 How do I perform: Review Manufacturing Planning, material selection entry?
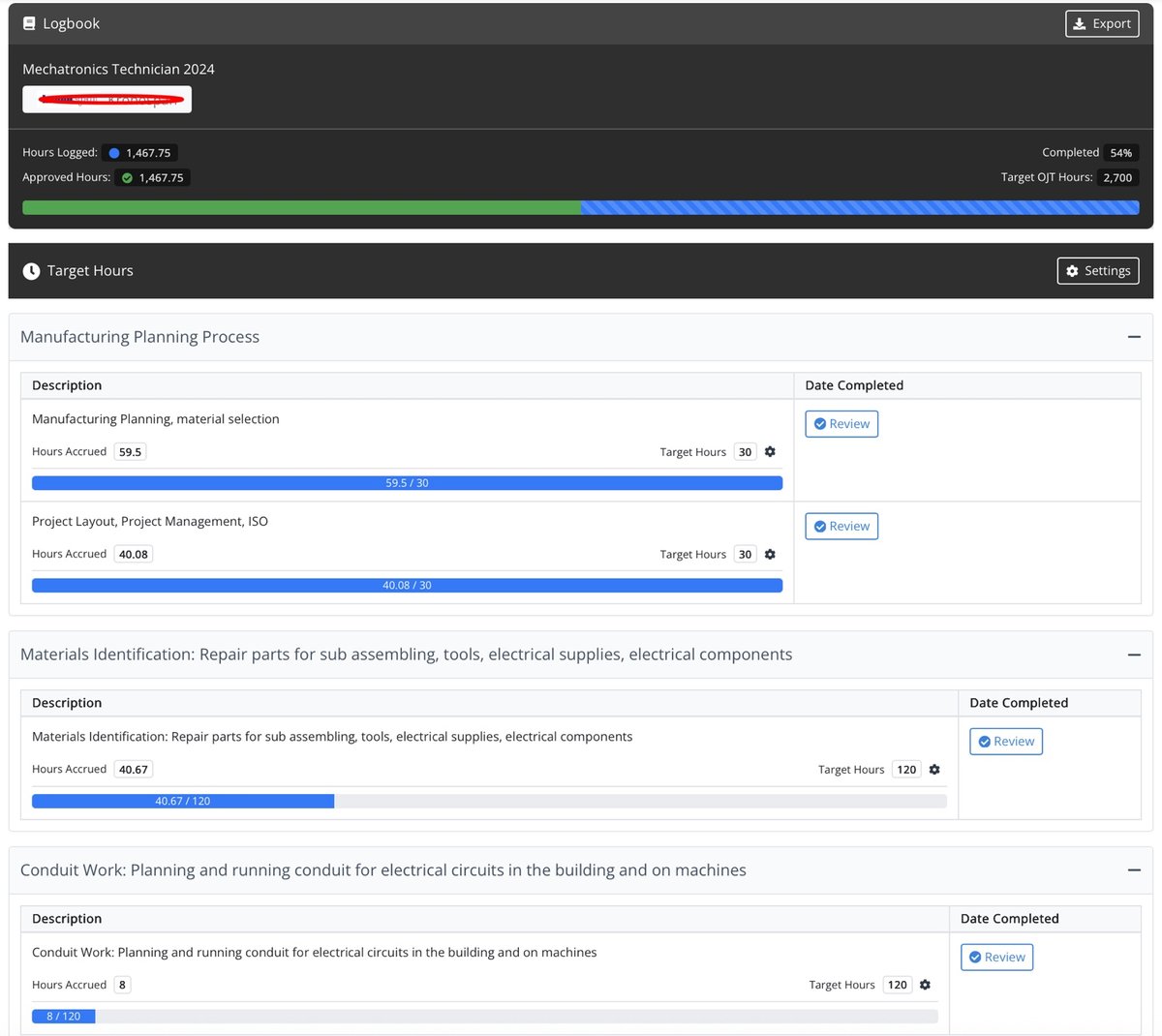coord(841,424)
